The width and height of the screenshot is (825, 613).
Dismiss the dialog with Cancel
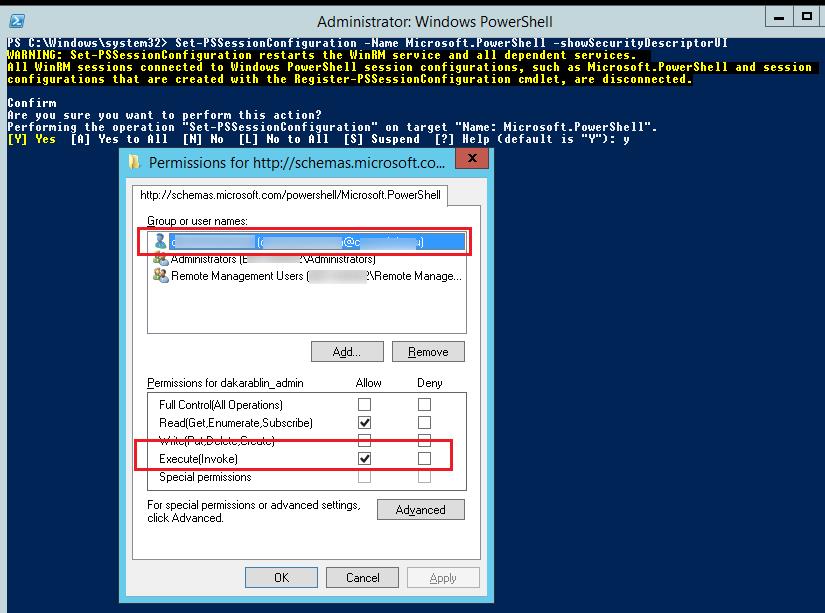(x=362, y=577)
